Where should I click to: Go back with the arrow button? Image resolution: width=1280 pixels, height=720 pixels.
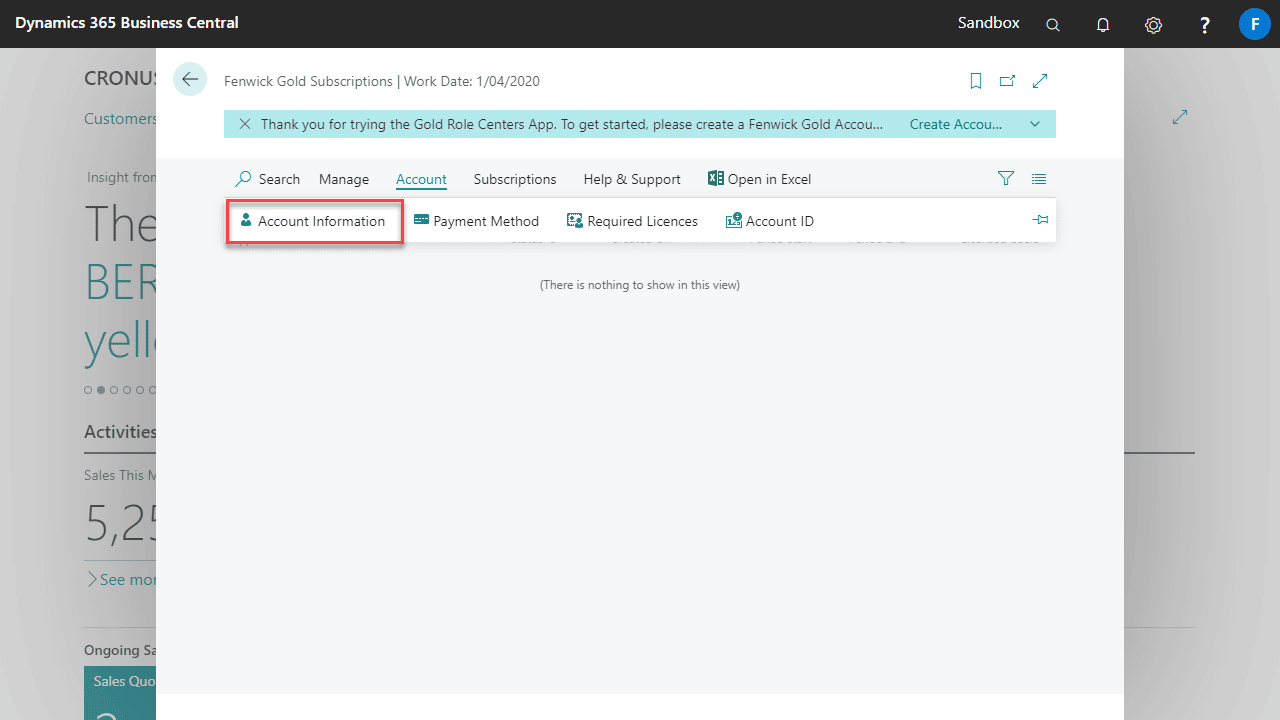point(190,79)
